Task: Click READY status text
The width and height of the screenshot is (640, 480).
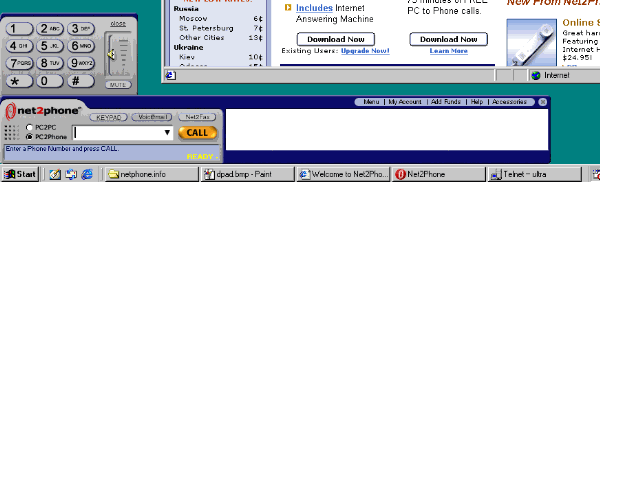Action: (200, 157)
